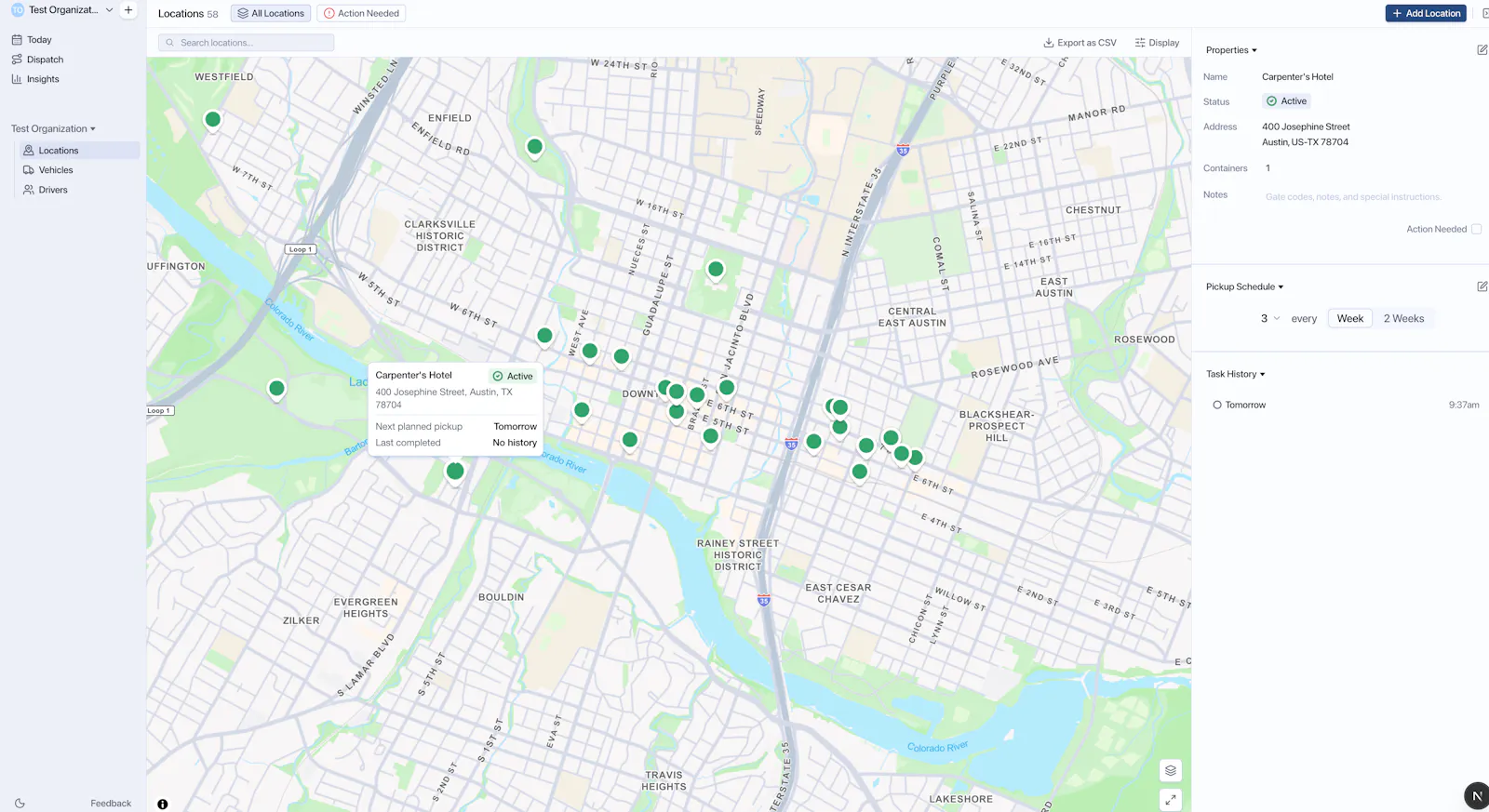Click the Search locations field
The height and width of the screenshot is (812, 1489).
pos(246,43)
